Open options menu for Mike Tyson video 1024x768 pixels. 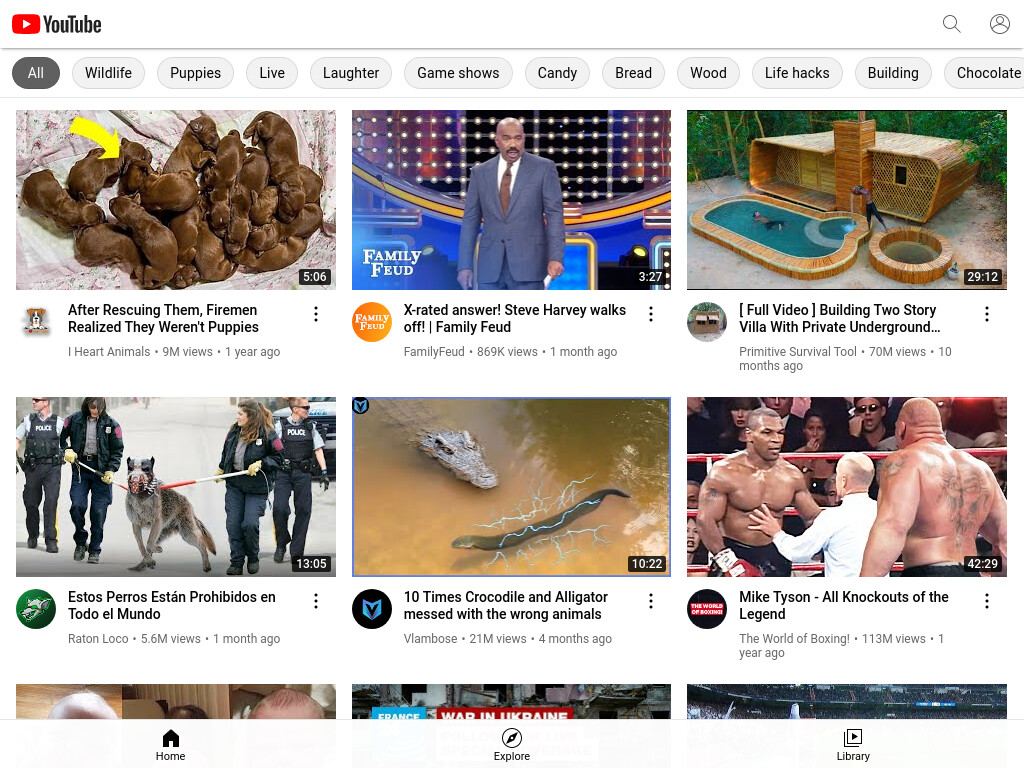coord(987,601)
